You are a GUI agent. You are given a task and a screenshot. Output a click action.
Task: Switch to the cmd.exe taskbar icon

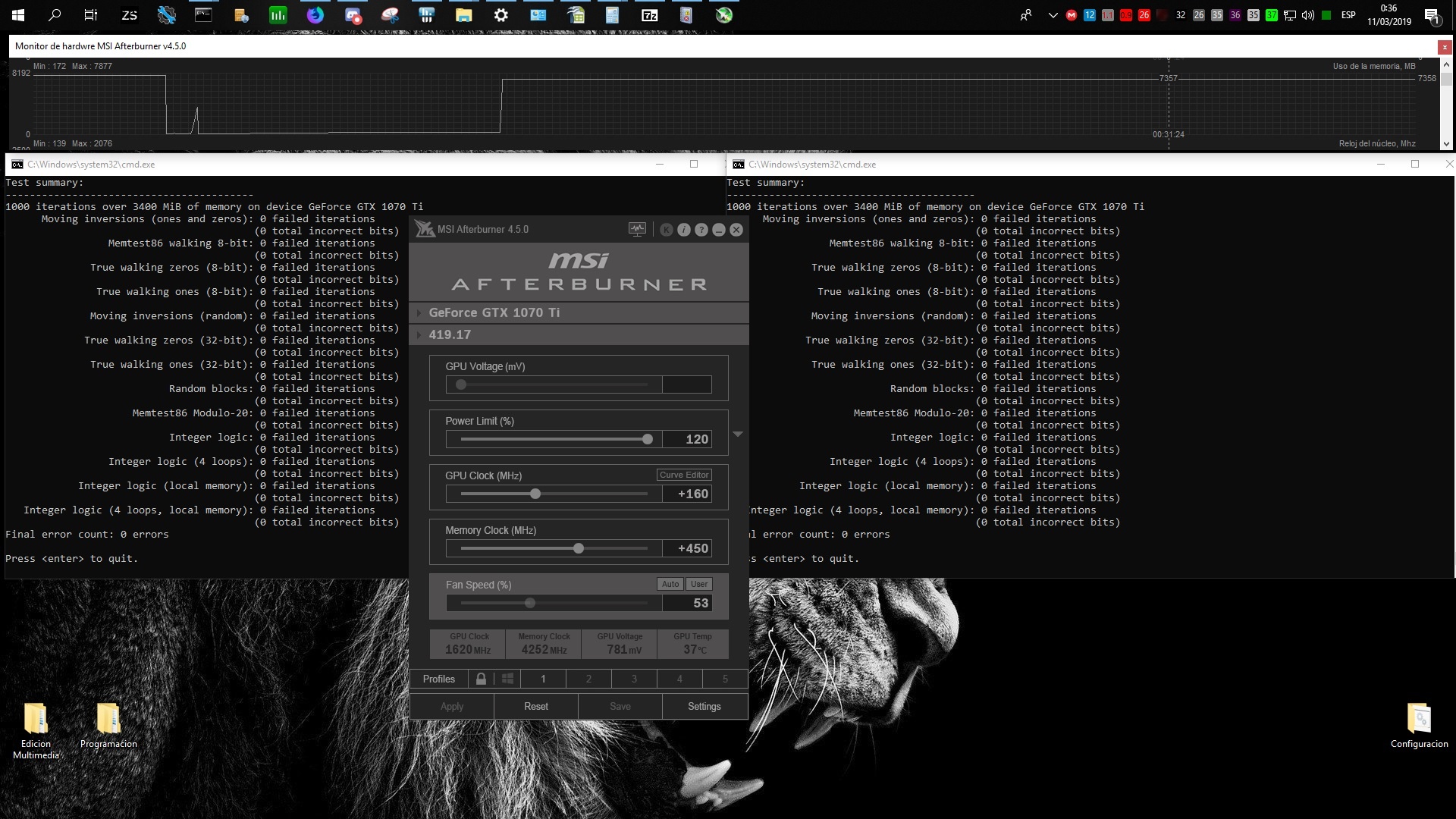(203, 14)
